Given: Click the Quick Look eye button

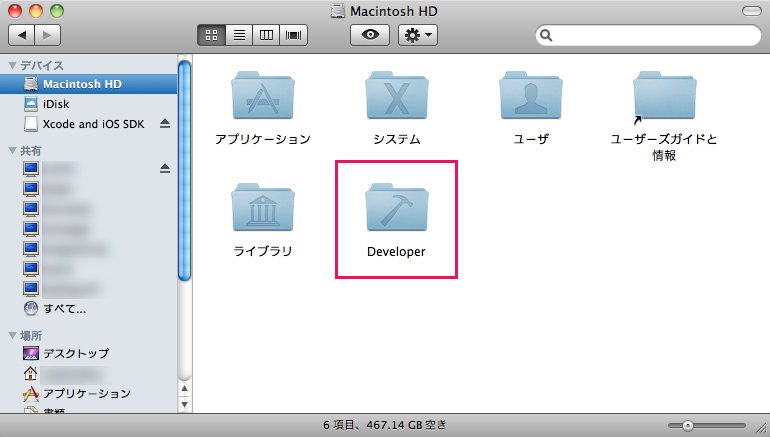Looking at the screenshot, I should pyautogui.click(x=370, y=35).
